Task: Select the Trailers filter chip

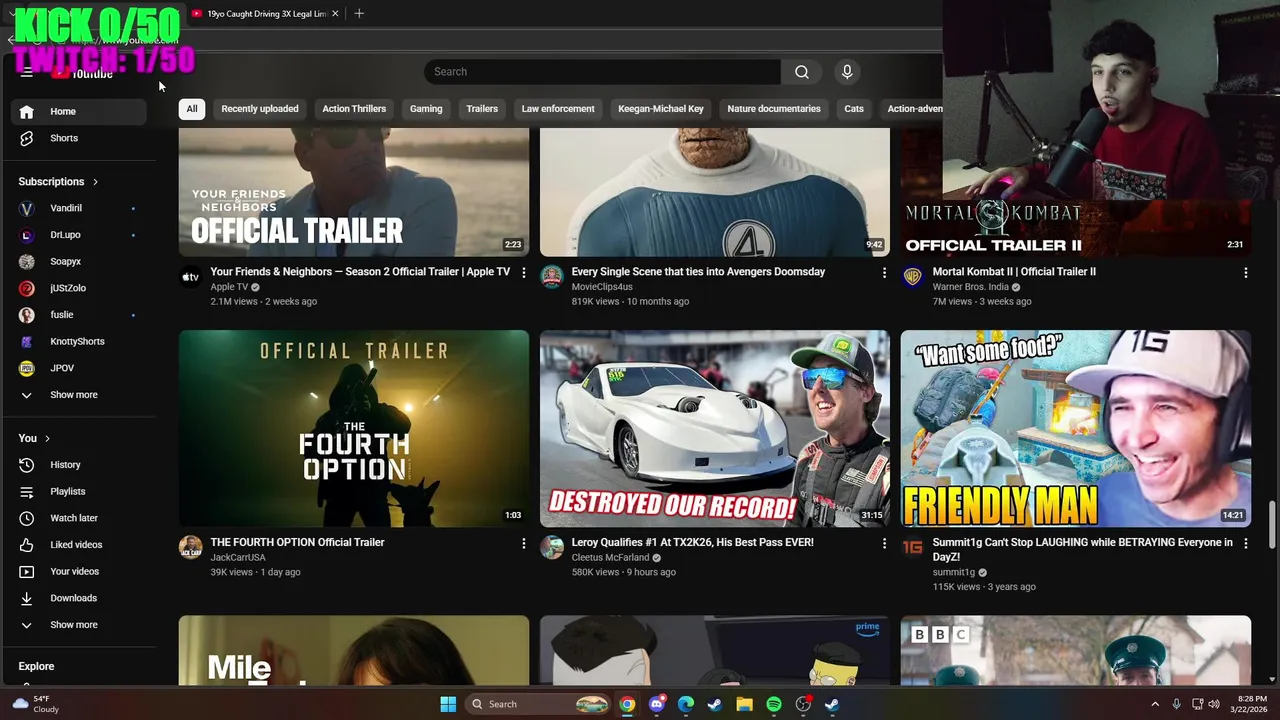Action: 482,109
